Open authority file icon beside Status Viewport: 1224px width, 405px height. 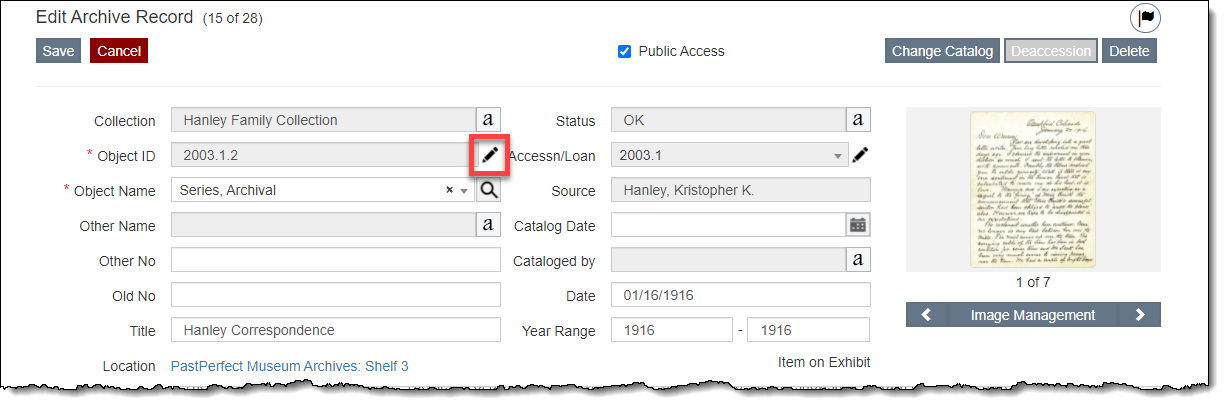(858, 120)
